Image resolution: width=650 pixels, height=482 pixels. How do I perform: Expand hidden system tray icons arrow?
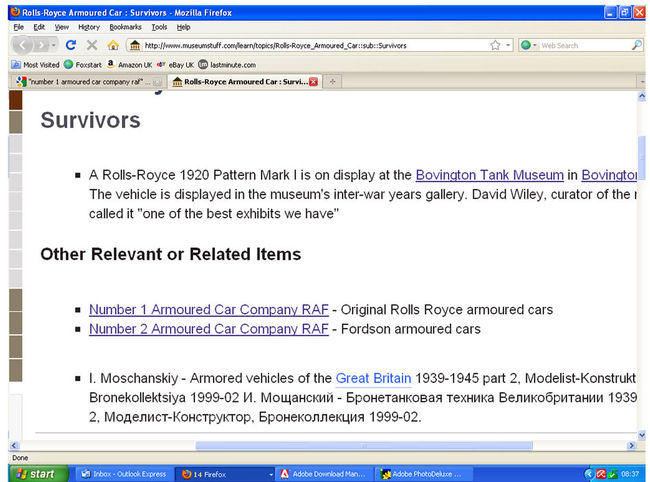pos(589,474)
